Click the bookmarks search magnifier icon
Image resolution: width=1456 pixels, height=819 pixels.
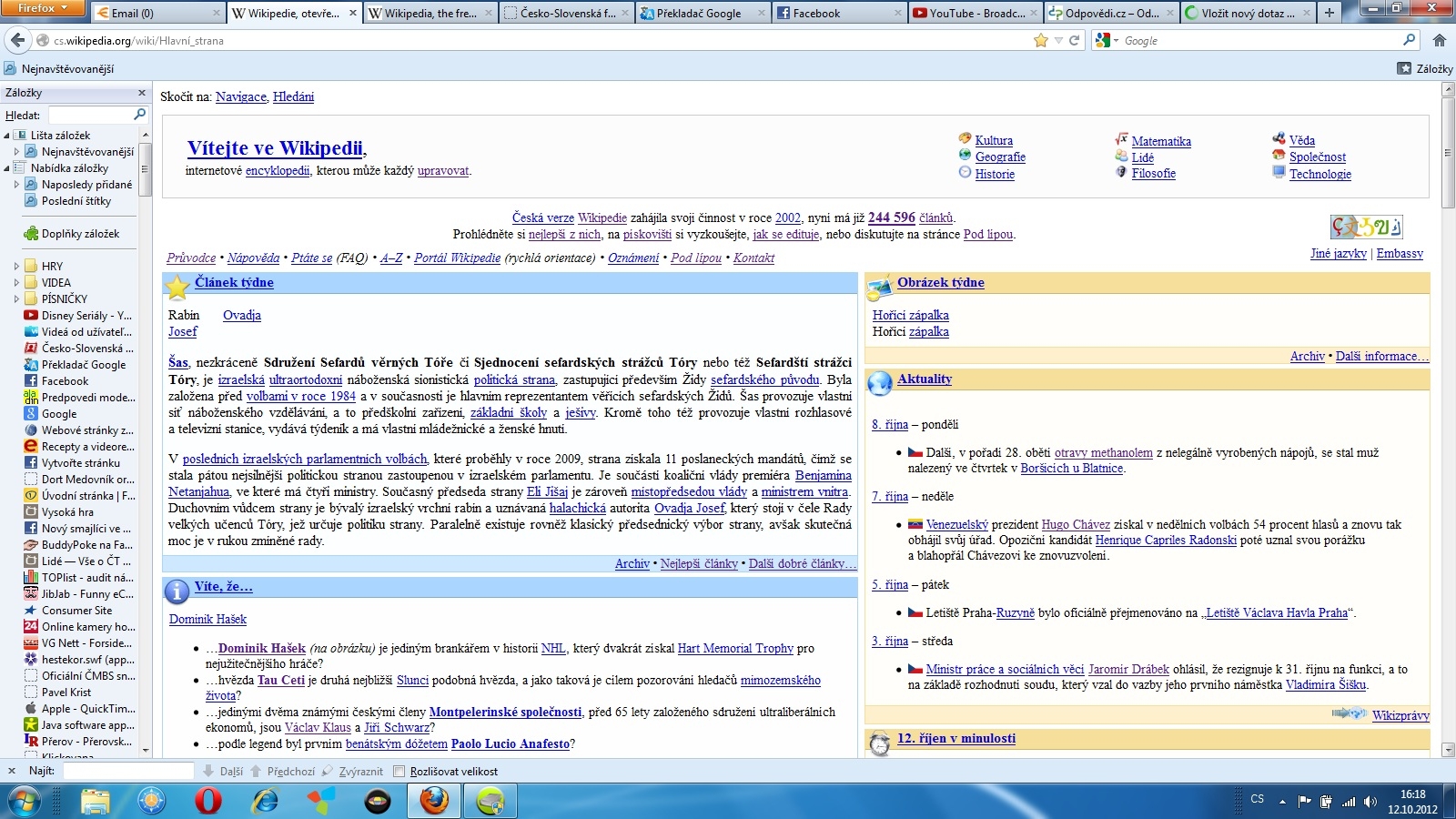pyautogui.click(x=140, y=115)
